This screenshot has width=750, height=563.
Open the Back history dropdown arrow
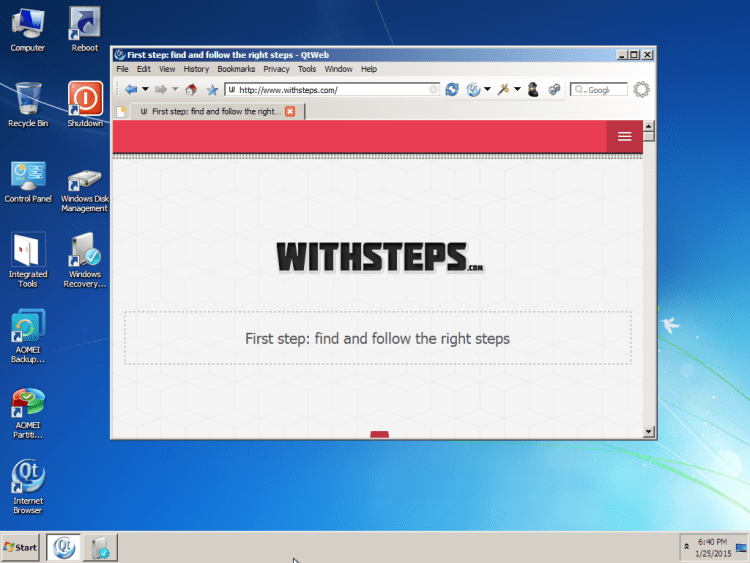(x=145, y=89)
